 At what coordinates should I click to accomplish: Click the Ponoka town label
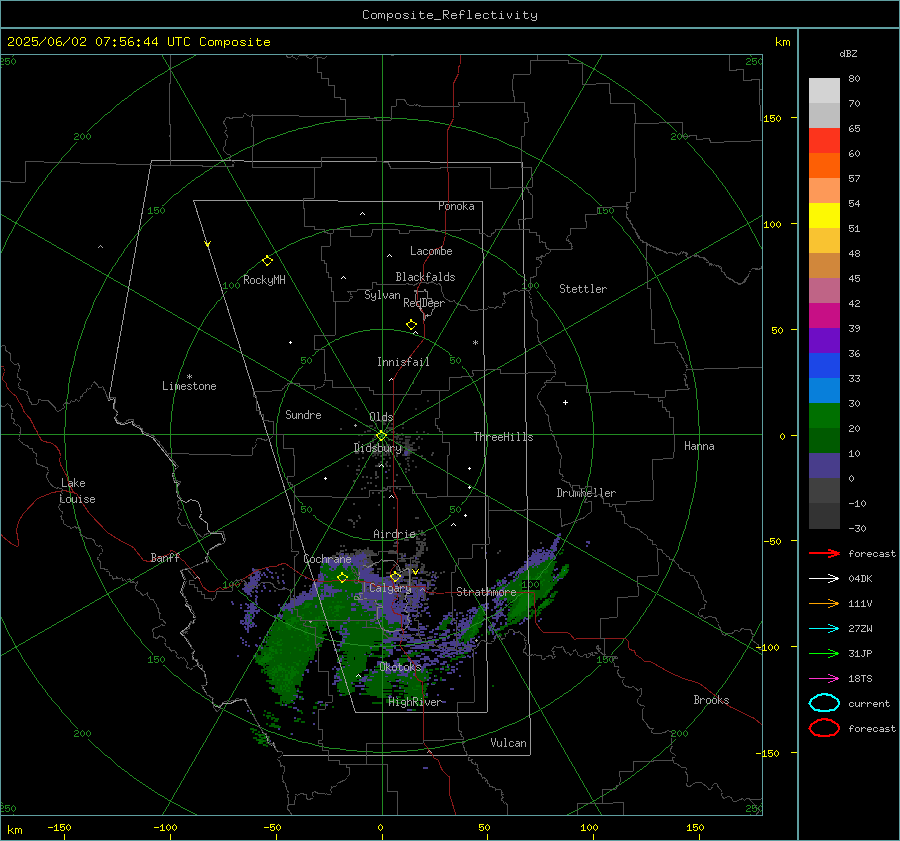(x=456, y=206)
